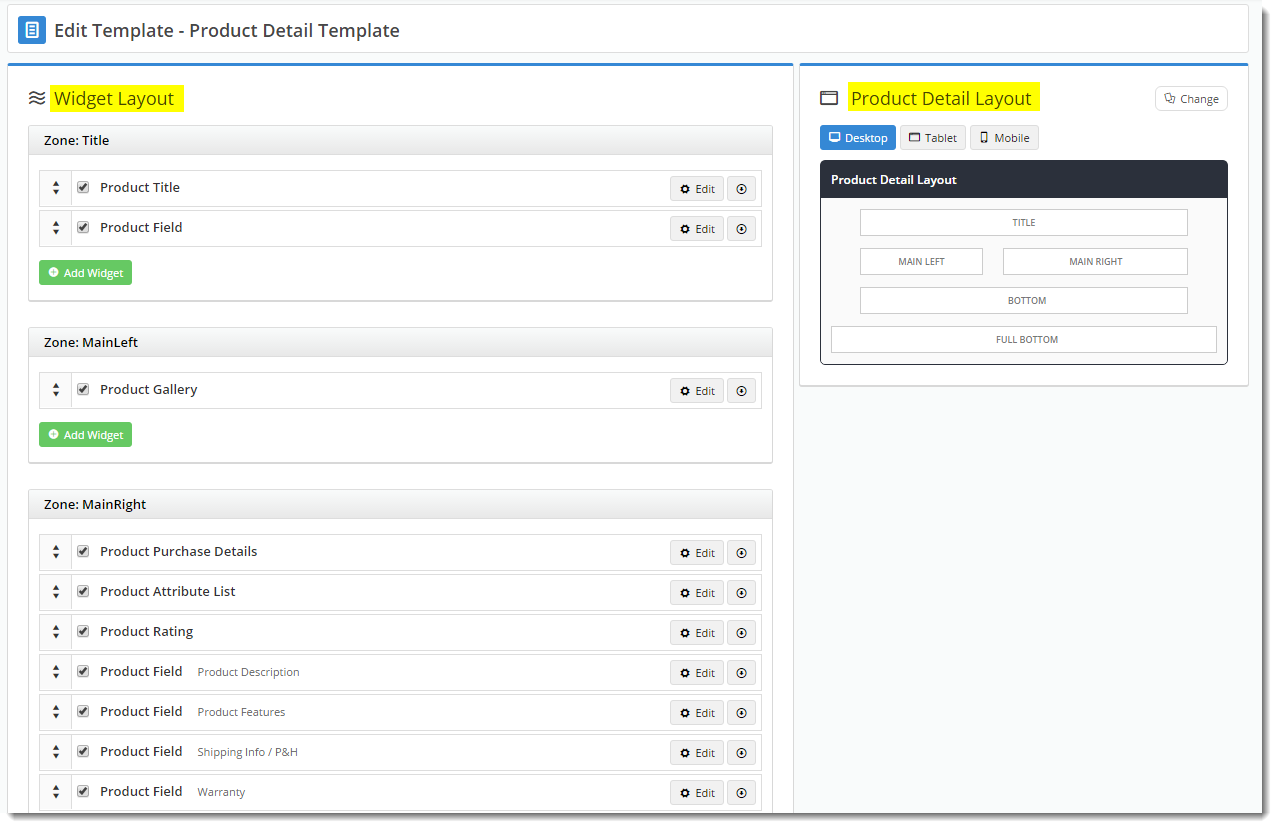Expand the circular options button for the Product Features row

(x=741, y=713)
